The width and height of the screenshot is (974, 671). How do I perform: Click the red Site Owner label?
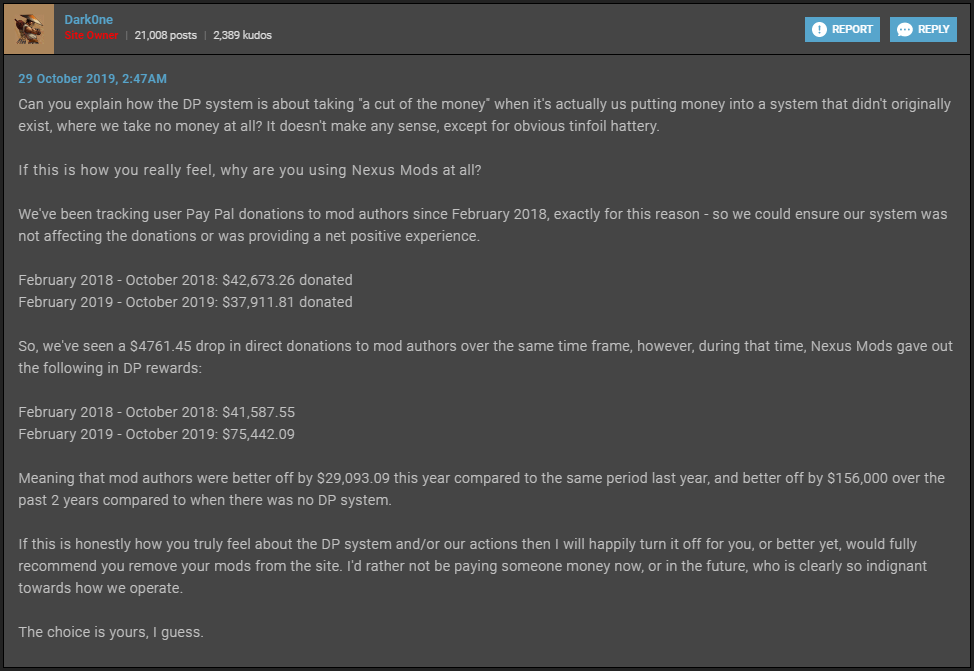[91, 35]
